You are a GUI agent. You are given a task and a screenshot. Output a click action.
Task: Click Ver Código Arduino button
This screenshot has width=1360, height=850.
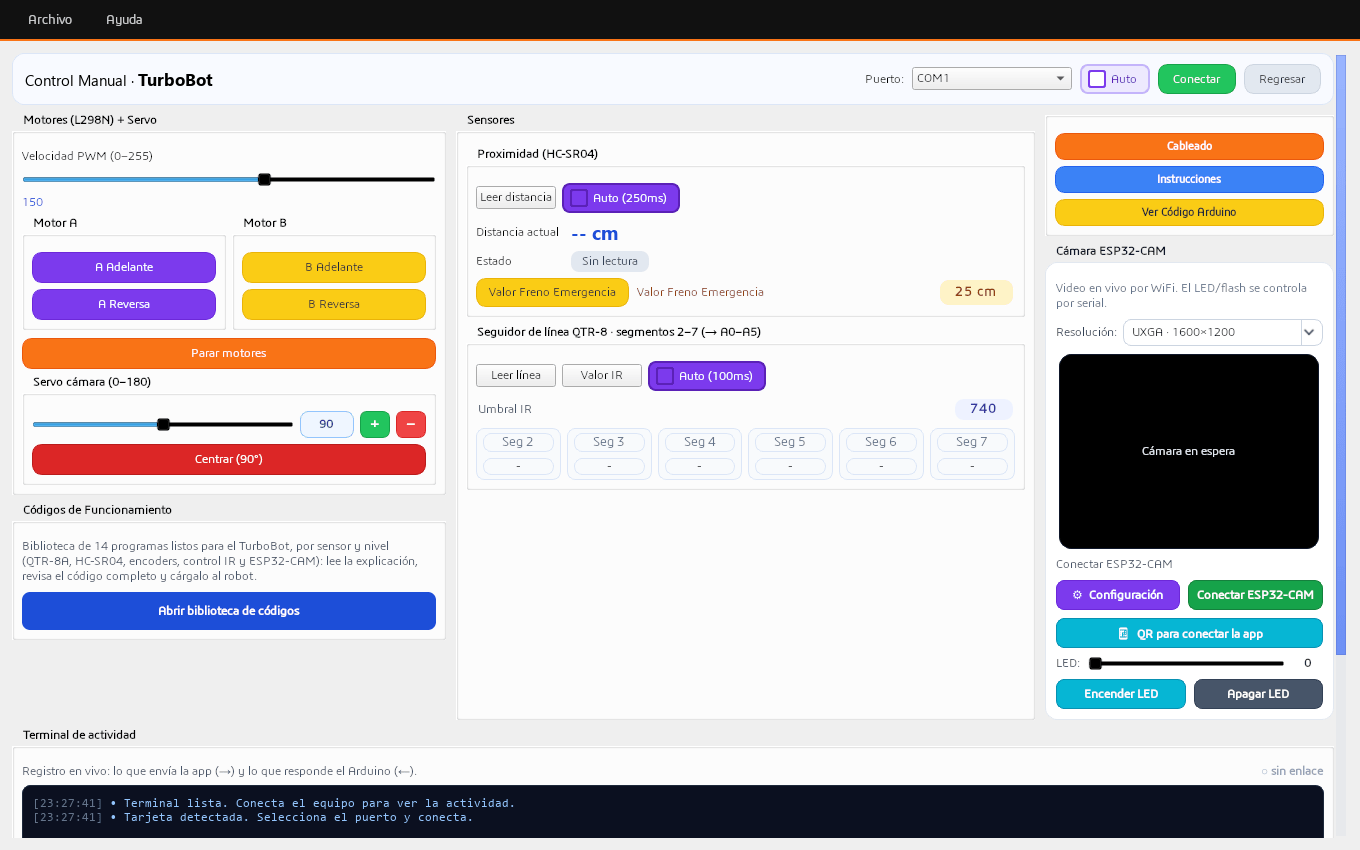(1189, 212)
